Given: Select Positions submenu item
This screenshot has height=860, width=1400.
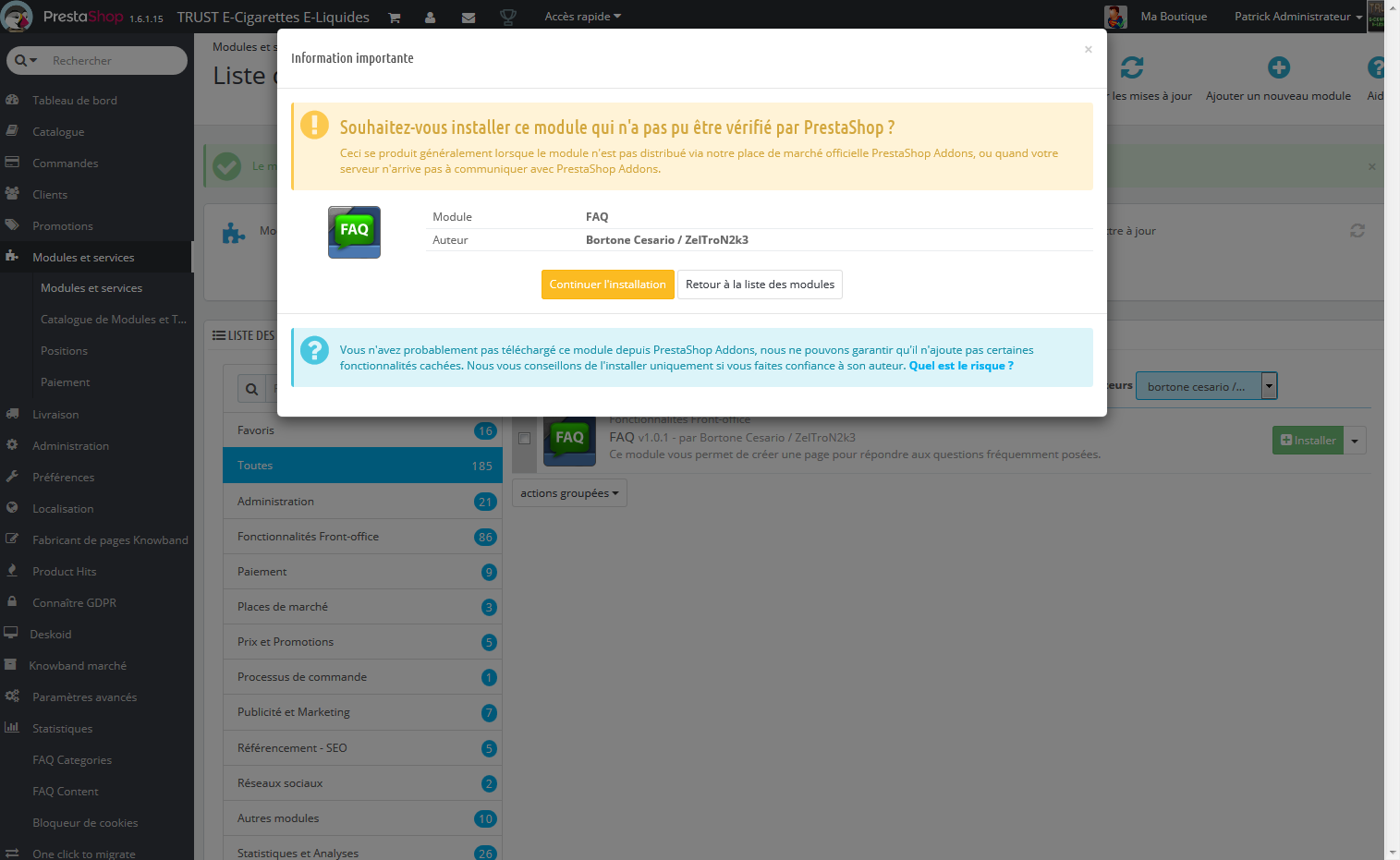Looking at the screenshot, I should click(x=64, y=351).
